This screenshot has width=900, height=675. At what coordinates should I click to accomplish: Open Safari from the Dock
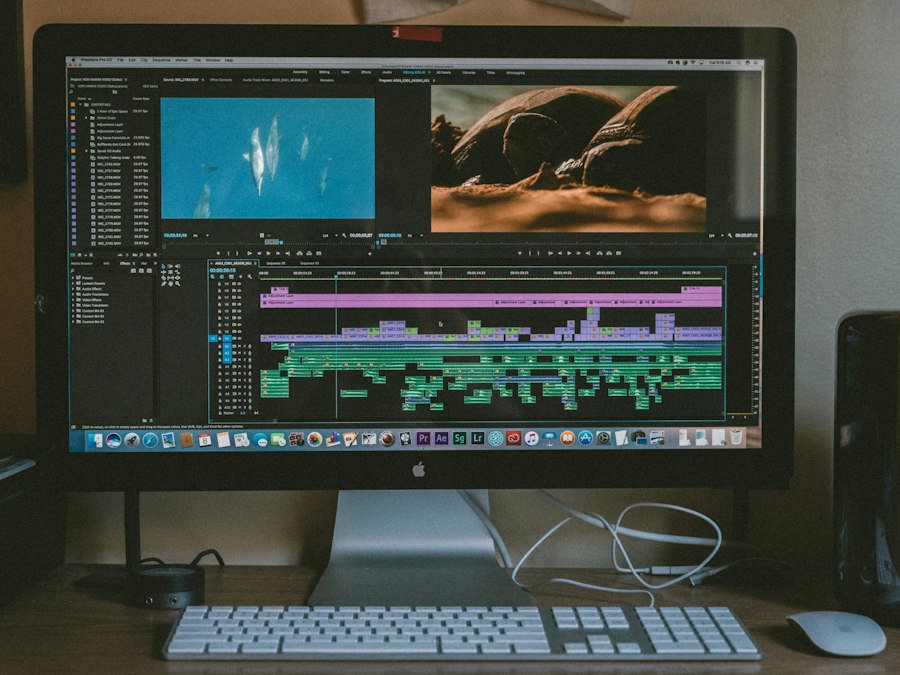[150, 440]
